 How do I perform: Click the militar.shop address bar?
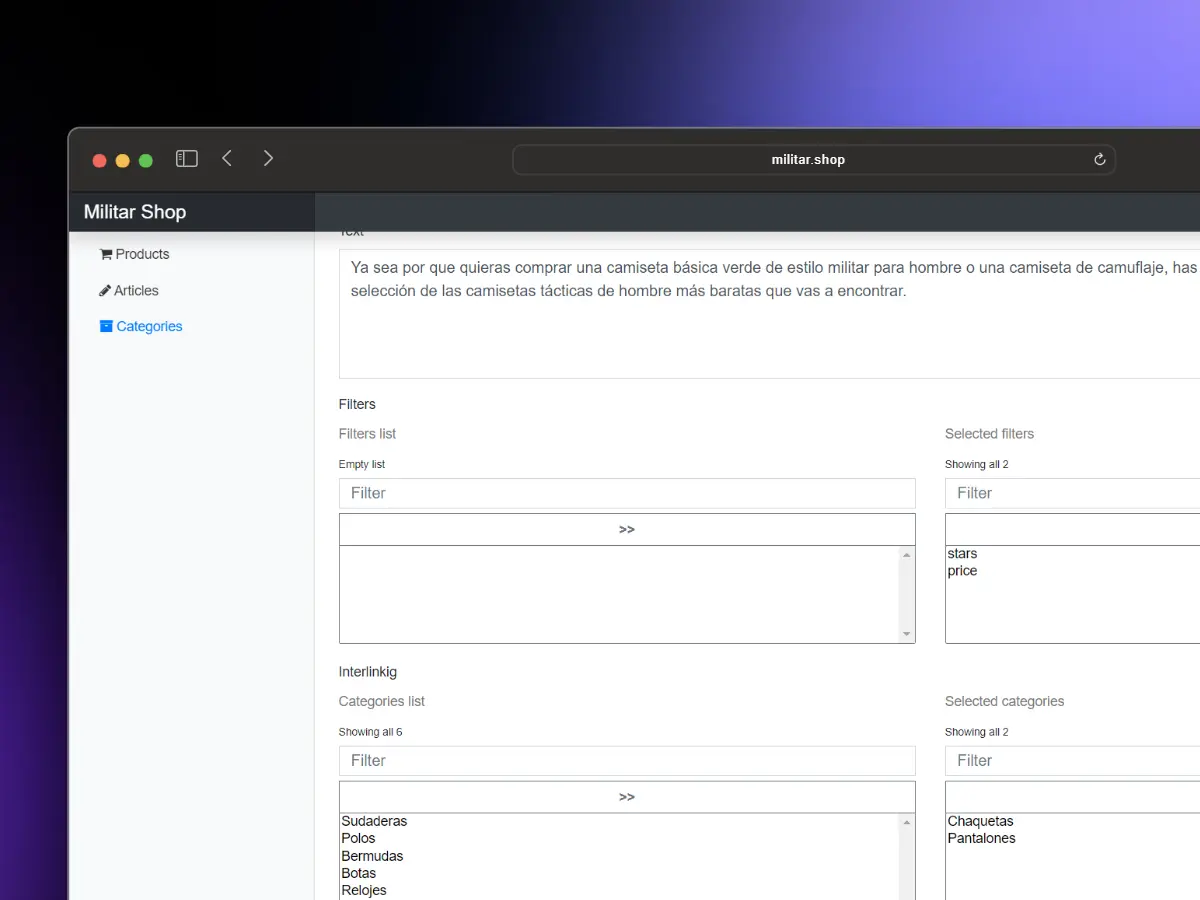(x=808, y=160)
